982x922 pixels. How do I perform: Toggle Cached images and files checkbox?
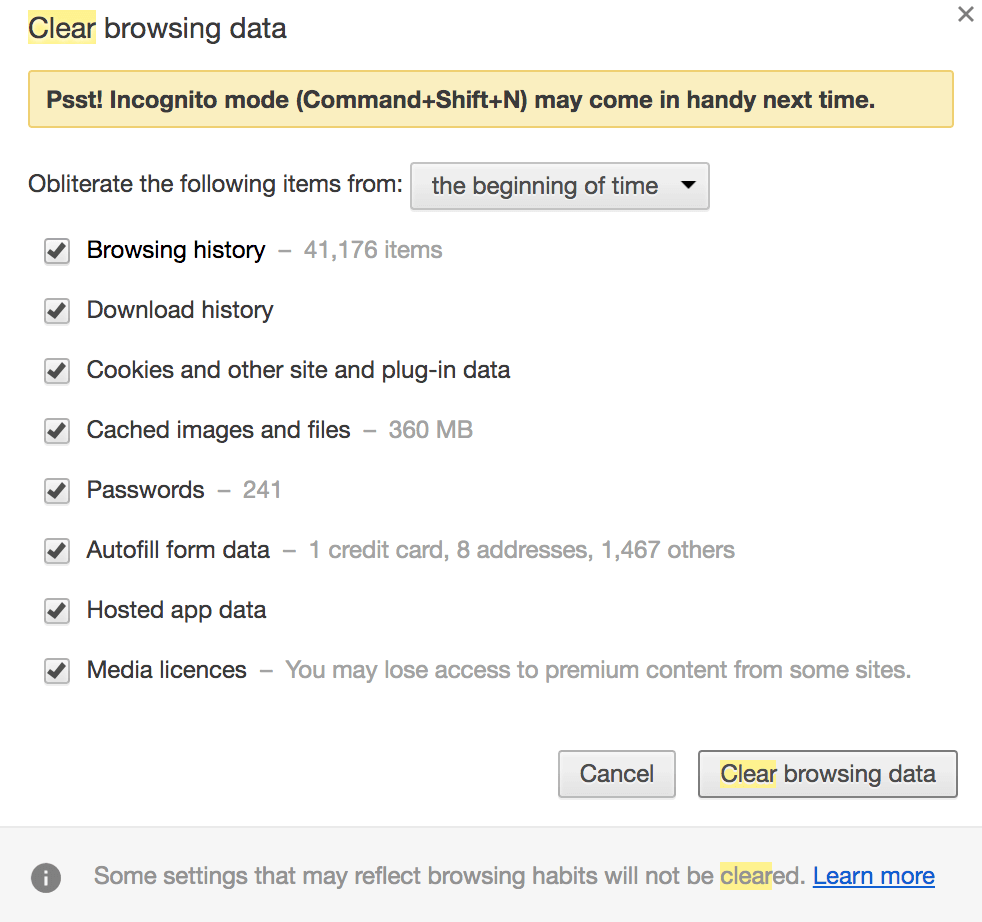pos(57,431)
